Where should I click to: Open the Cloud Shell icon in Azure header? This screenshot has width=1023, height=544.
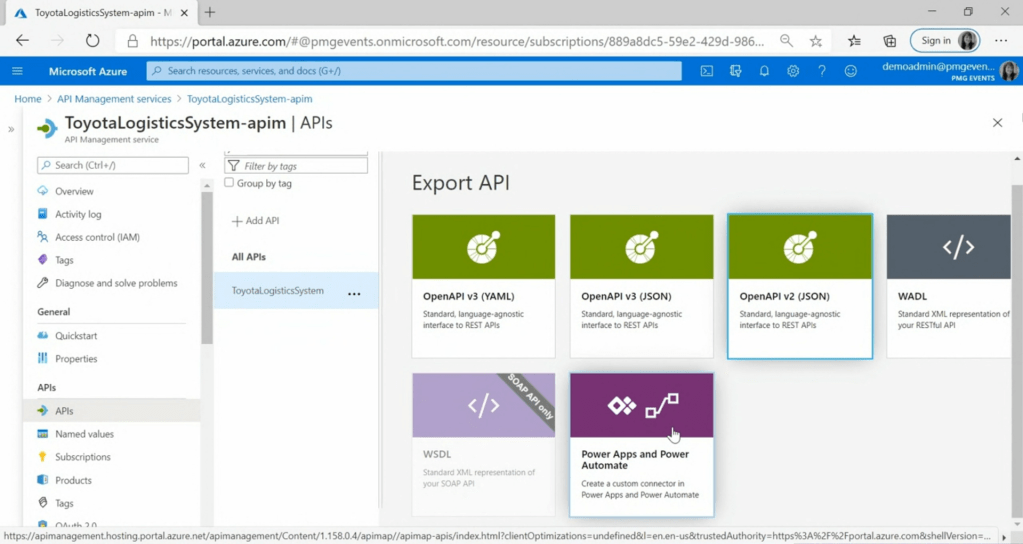(x=707, y=71)
